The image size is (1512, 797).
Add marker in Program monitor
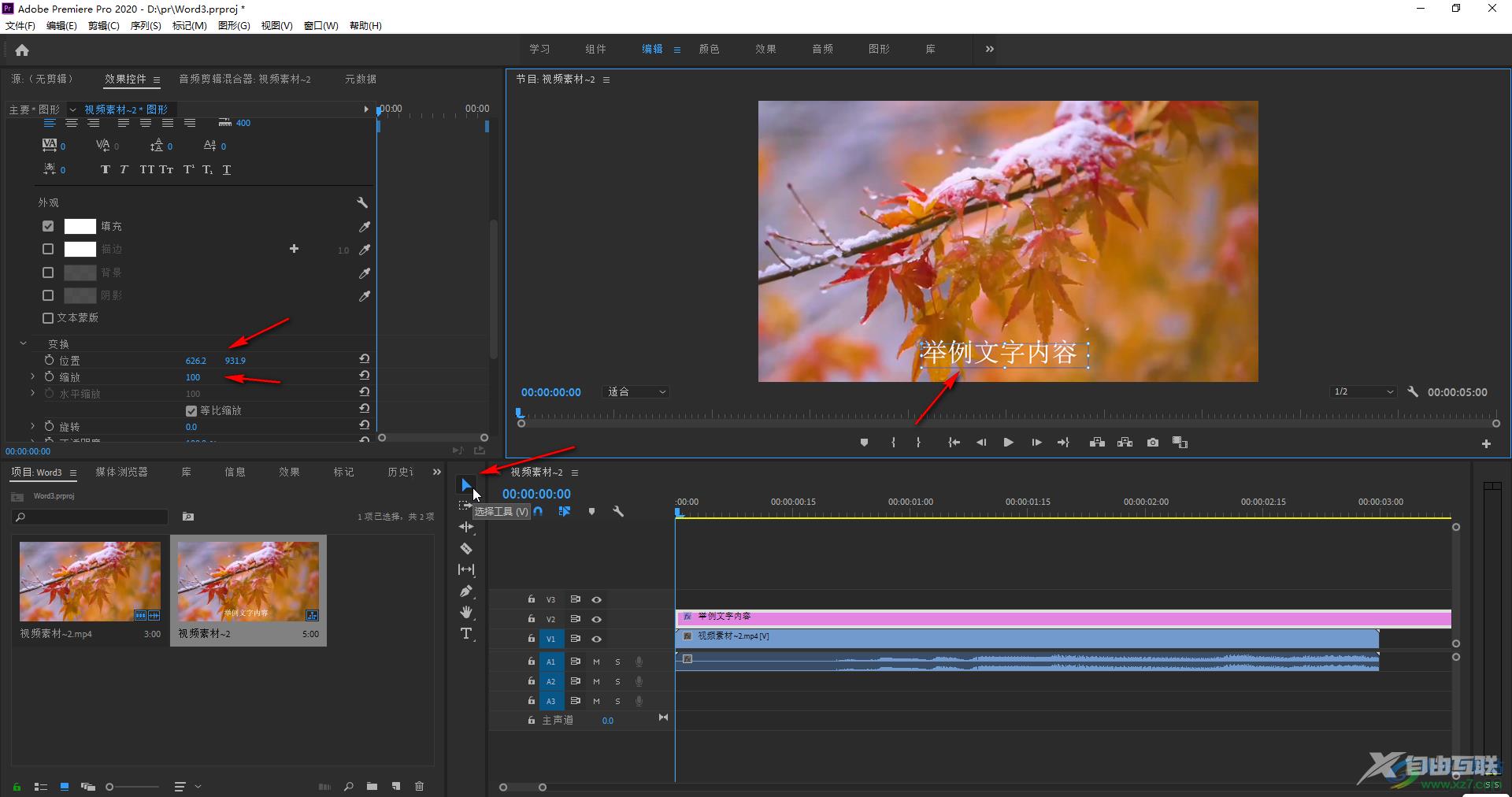864,443
